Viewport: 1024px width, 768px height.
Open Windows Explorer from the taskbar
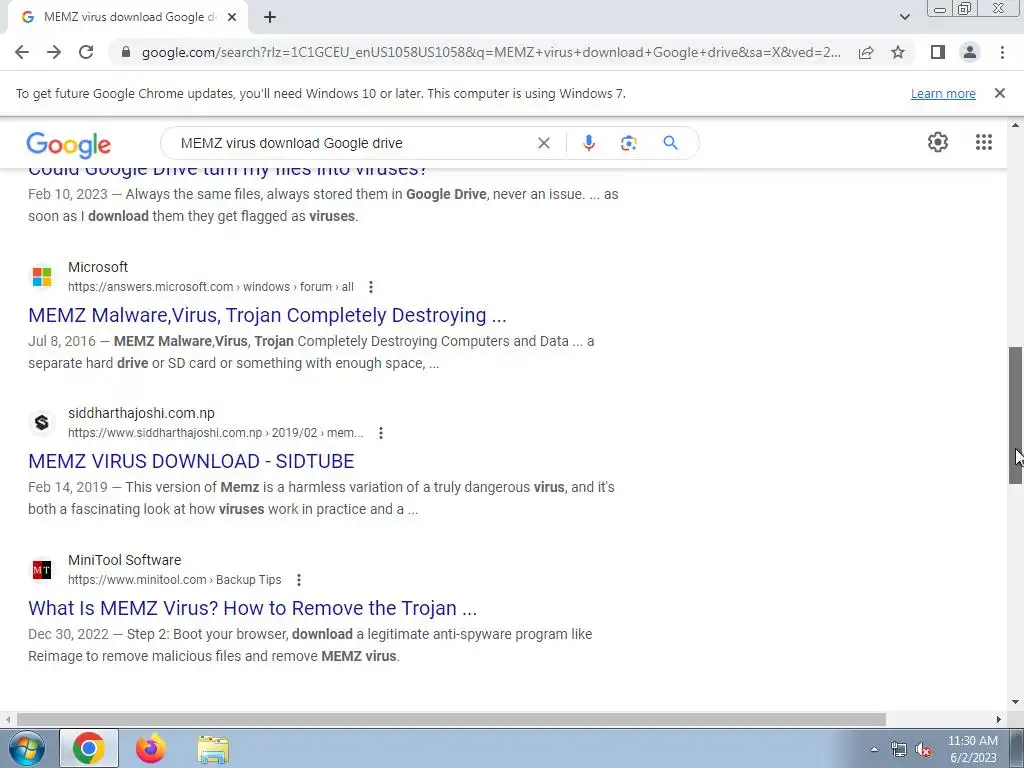point(213,749)
